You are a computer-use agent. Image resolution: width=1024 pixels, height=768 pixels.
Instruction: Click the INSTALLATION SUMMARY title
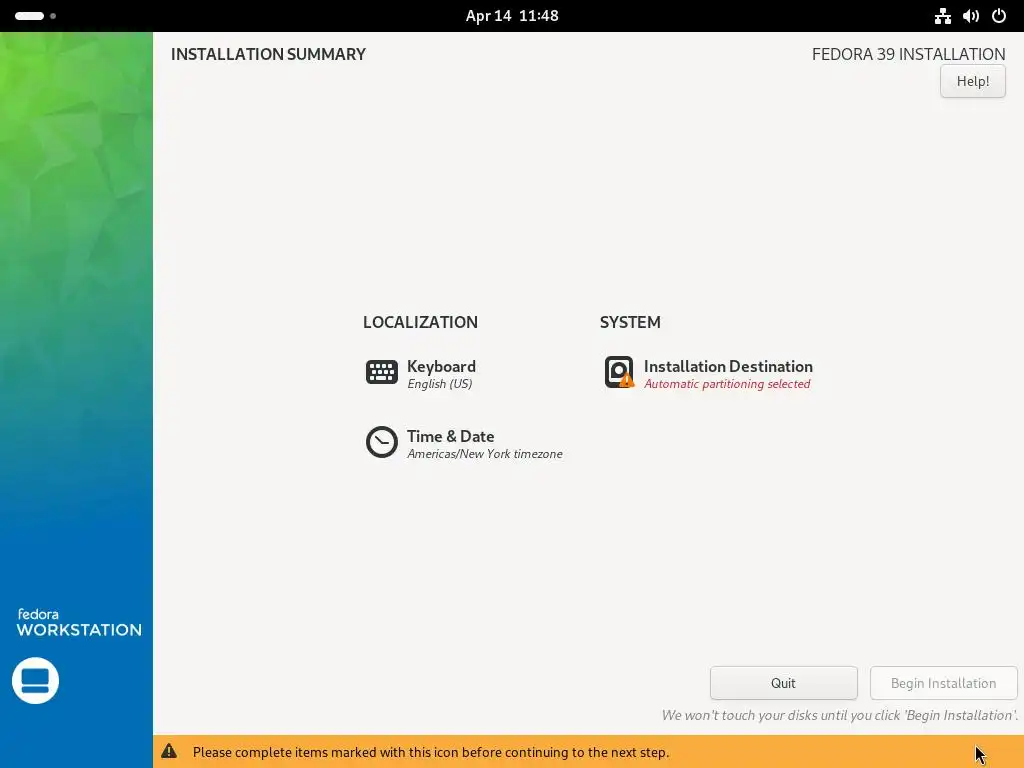click(x=268, y=54)
